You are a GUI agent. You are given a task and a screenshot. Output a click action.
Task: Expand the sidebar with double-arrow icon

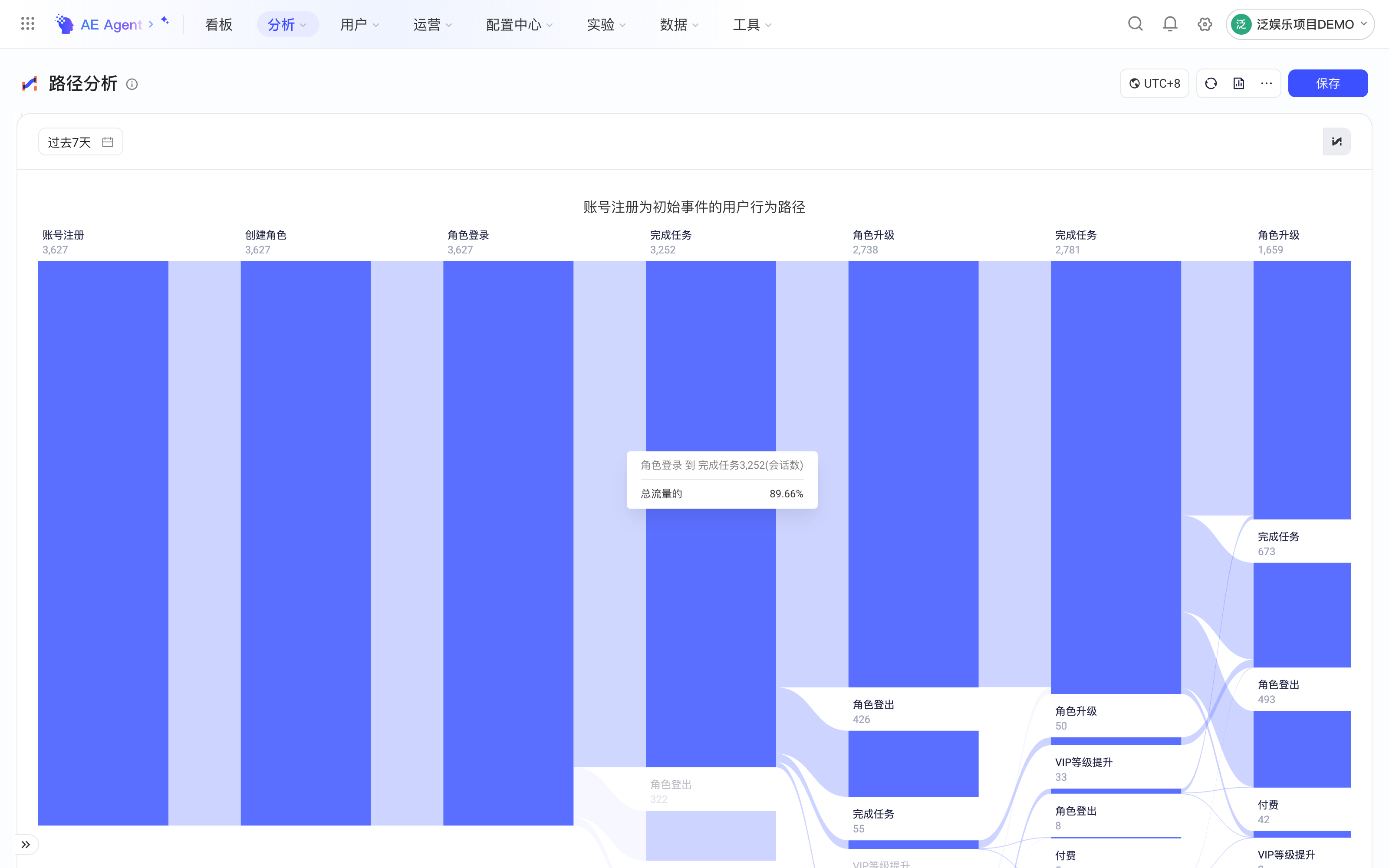26,845
